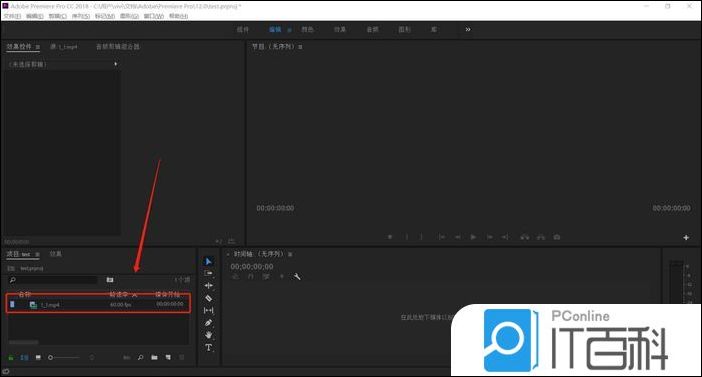Add a marker in the timeline
Viewport: 702px width, 377px height.
coord(282,277)
